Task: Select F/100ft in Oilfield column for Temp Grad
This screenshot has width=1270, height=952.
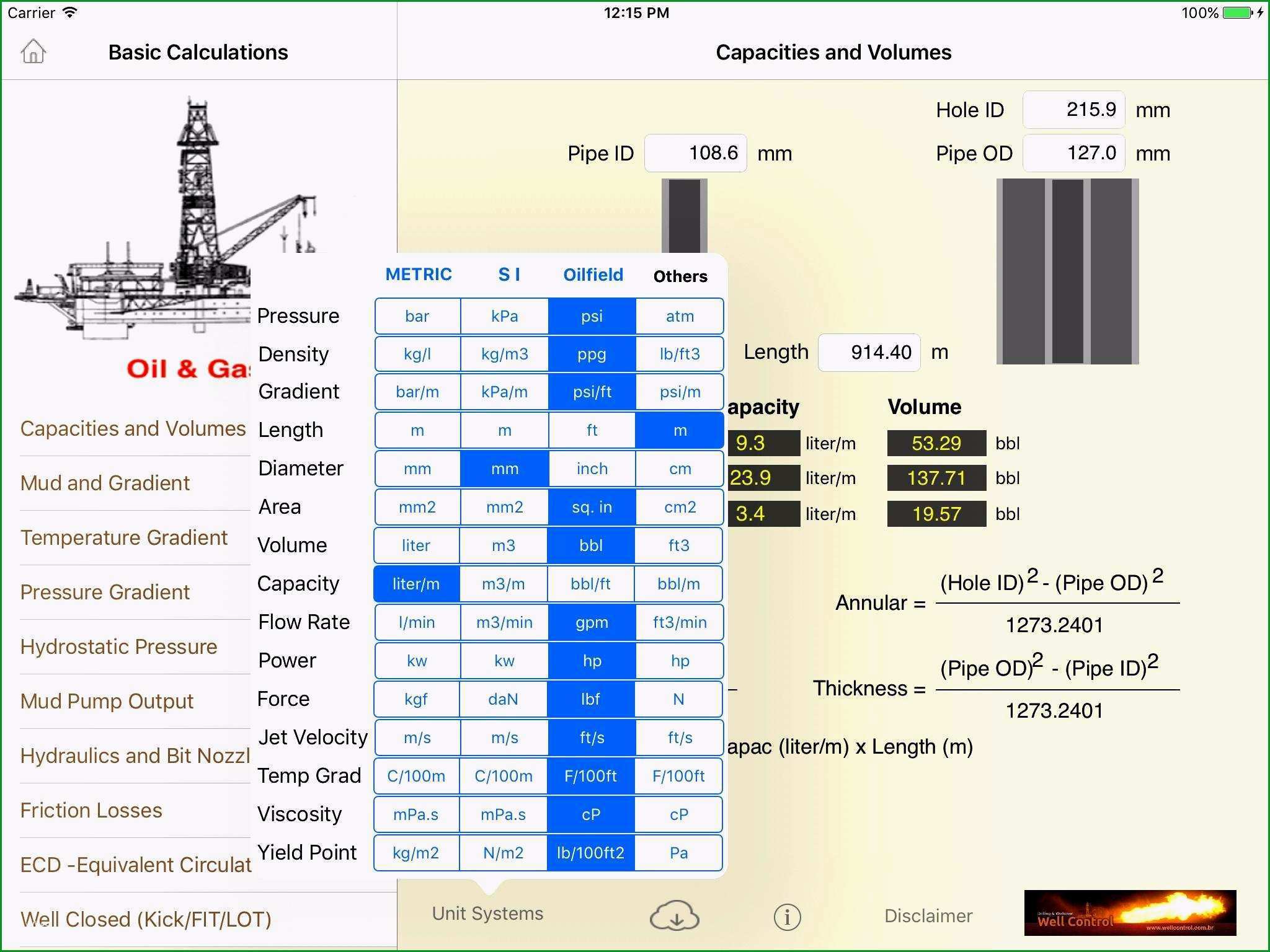Action: click(591, 777)
